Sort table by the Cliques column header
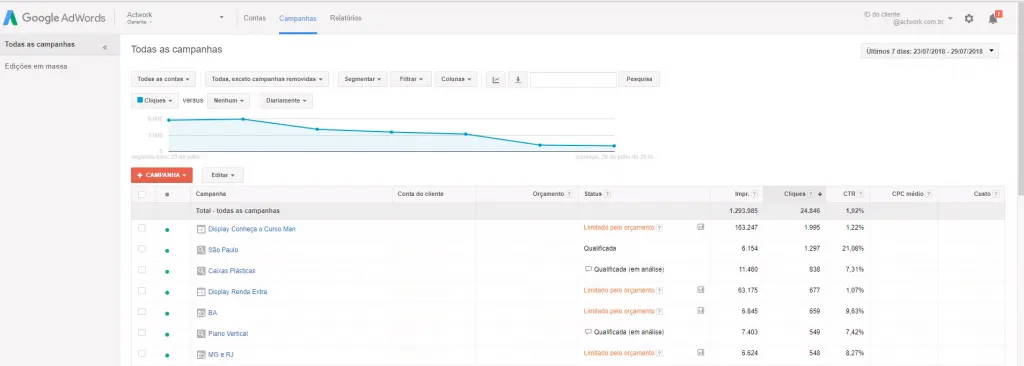1024x366 pixels. click(x=795, y=194)
